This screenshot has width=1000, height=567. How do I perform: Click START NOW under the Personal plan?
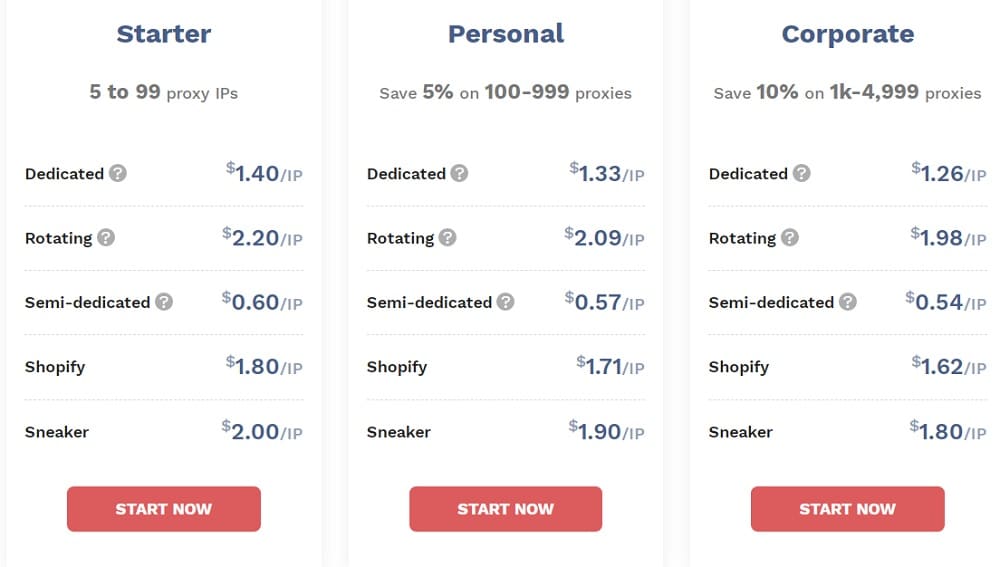click(x=506, y=509)
